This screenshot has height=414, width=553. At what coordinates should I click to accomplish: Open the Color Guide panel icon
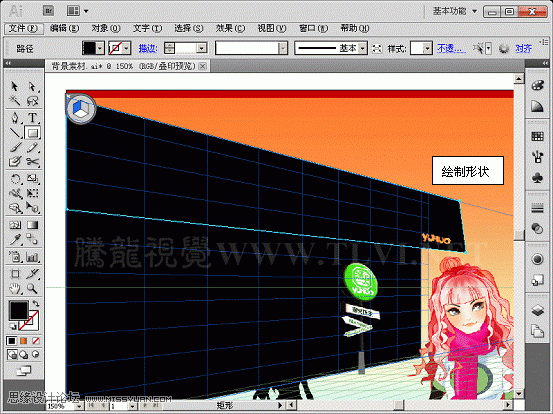(x=537, y=106)
